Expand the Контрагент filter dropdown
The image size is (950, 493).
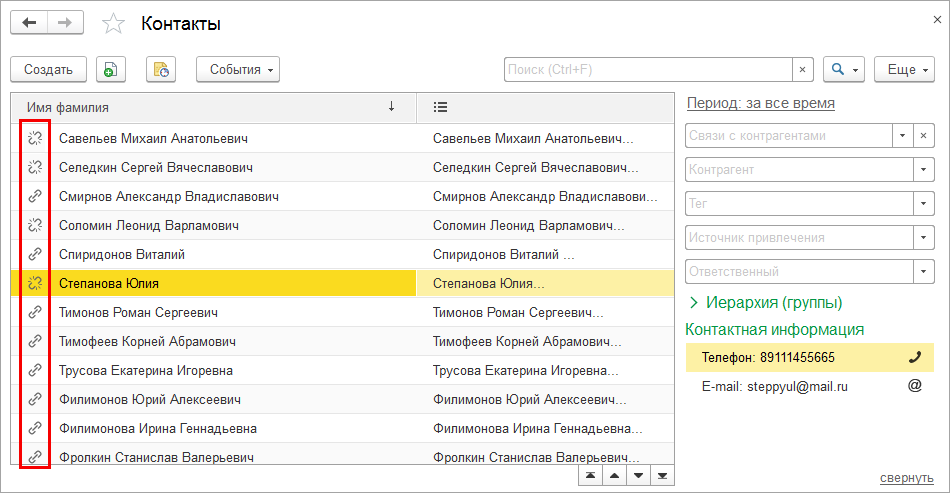click(x=922, y=170)
